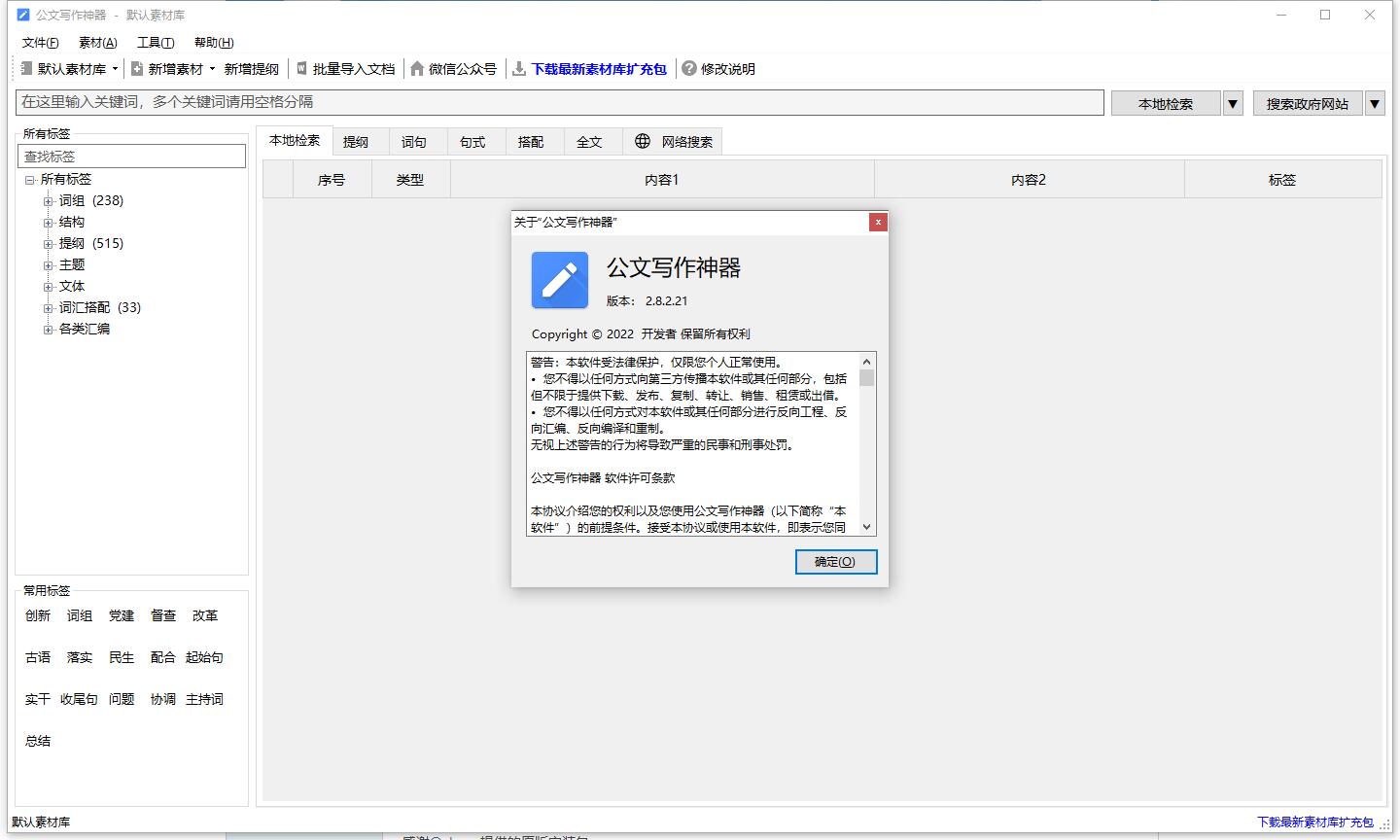Select the 起始句 common tag

(204, 657)
